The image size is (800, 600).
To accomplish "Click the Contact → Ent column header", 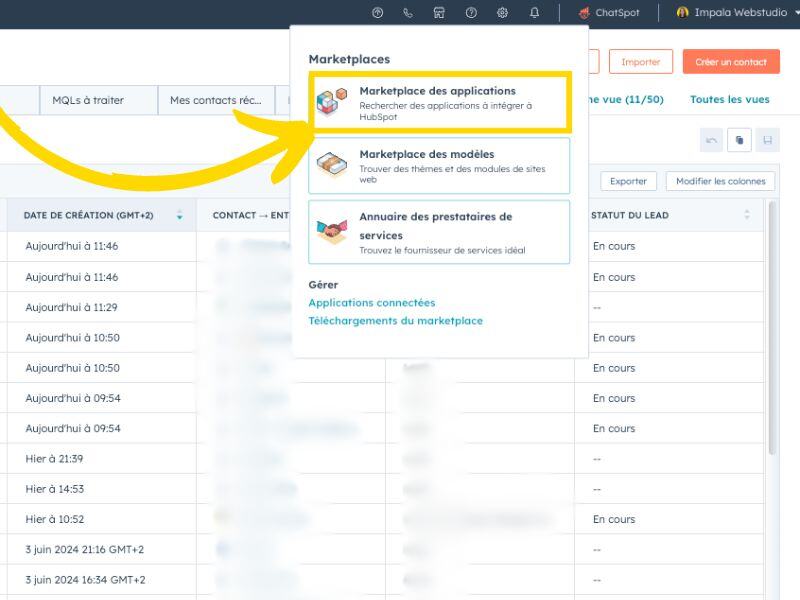I will coord(251,215).
